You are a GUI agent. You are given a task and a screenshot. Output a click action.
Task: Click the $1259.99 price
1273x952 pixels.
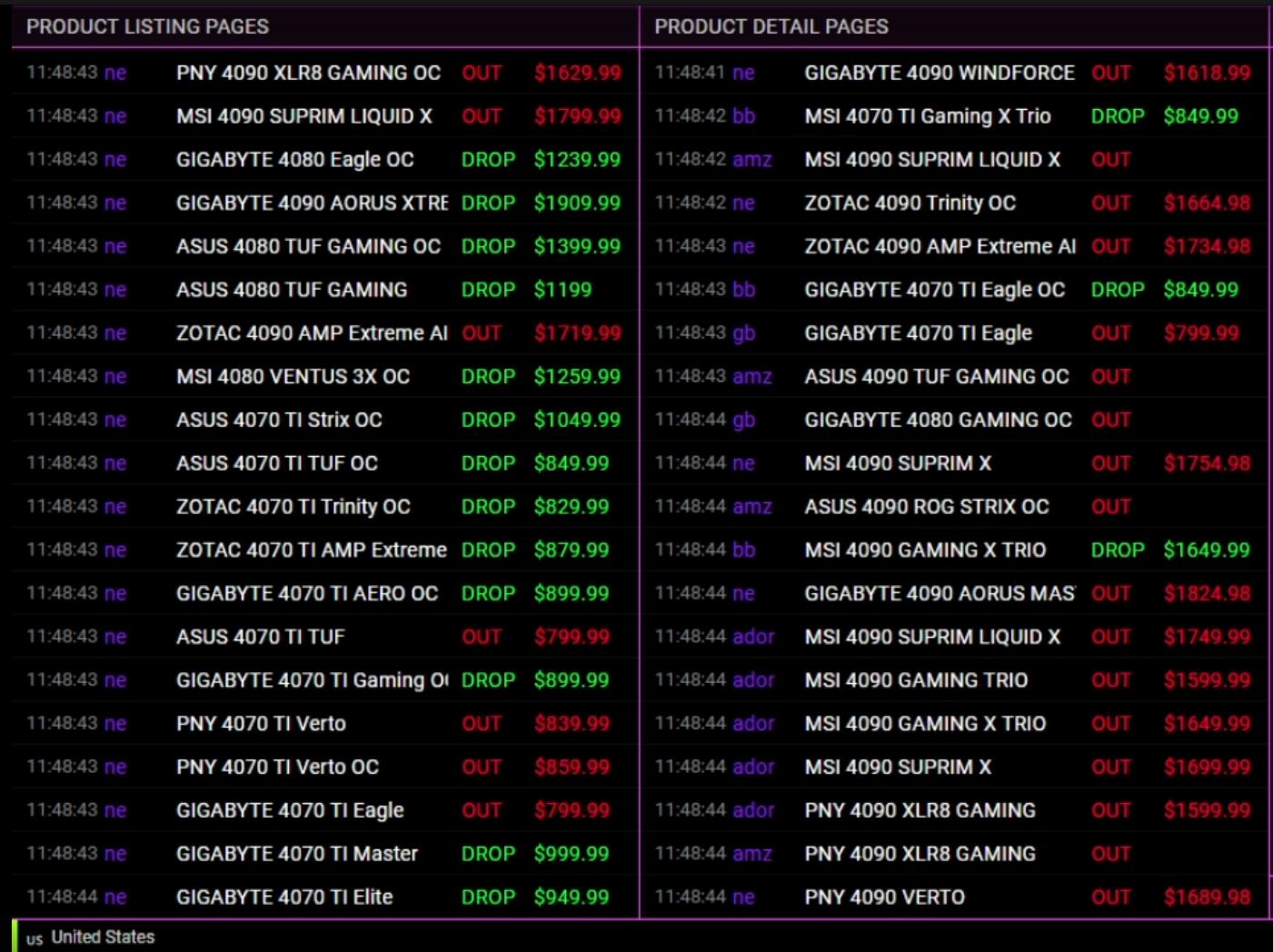(x=577, y=376)
